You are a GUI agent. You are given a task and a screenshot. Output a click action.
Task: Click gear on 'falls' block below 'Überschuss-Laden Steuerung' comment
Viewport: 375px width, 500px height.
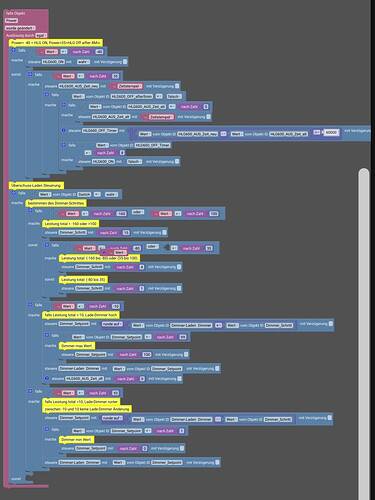[x=14, y=193]
